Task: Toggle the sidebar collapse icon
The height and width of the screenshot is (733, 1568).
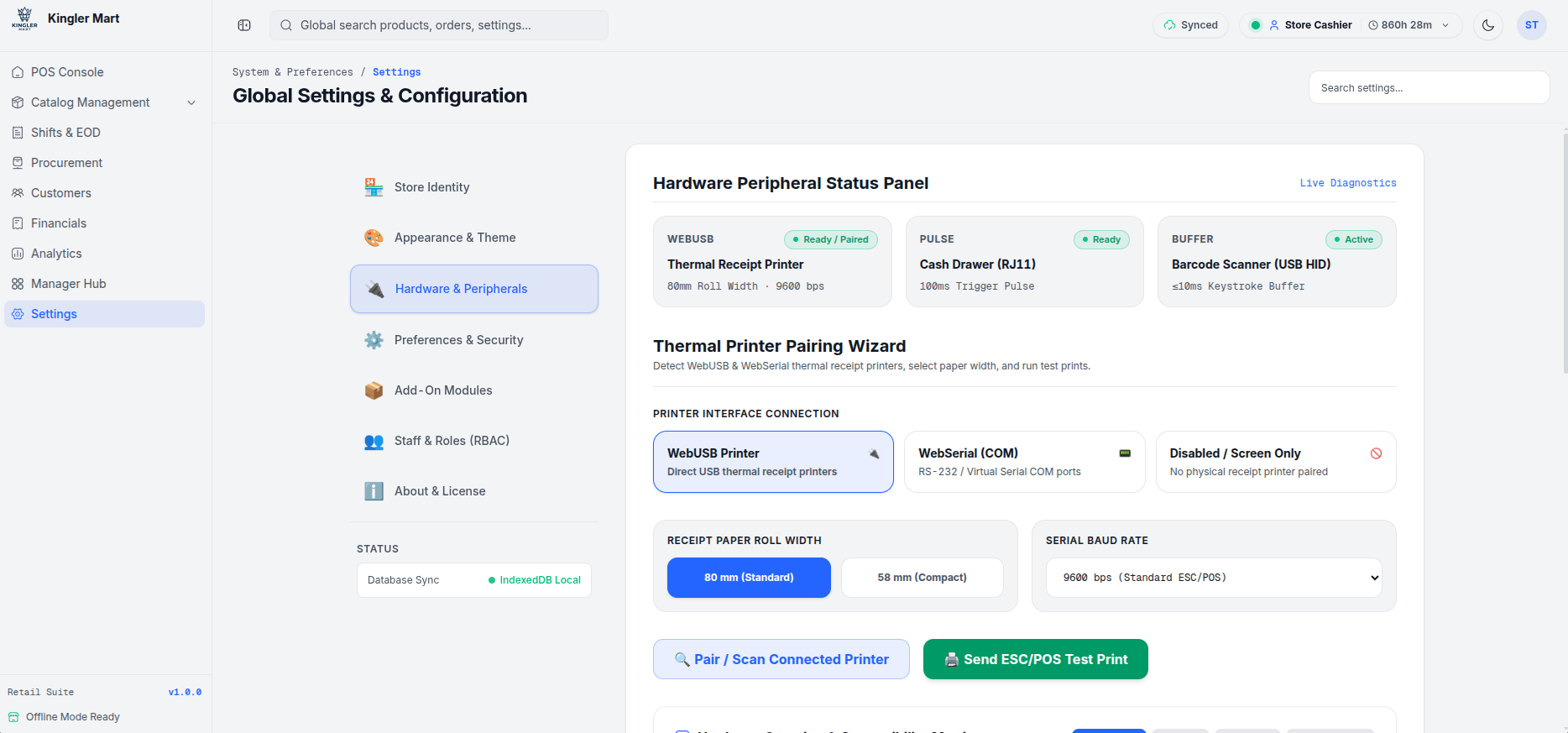Action: tap(244, 25)
